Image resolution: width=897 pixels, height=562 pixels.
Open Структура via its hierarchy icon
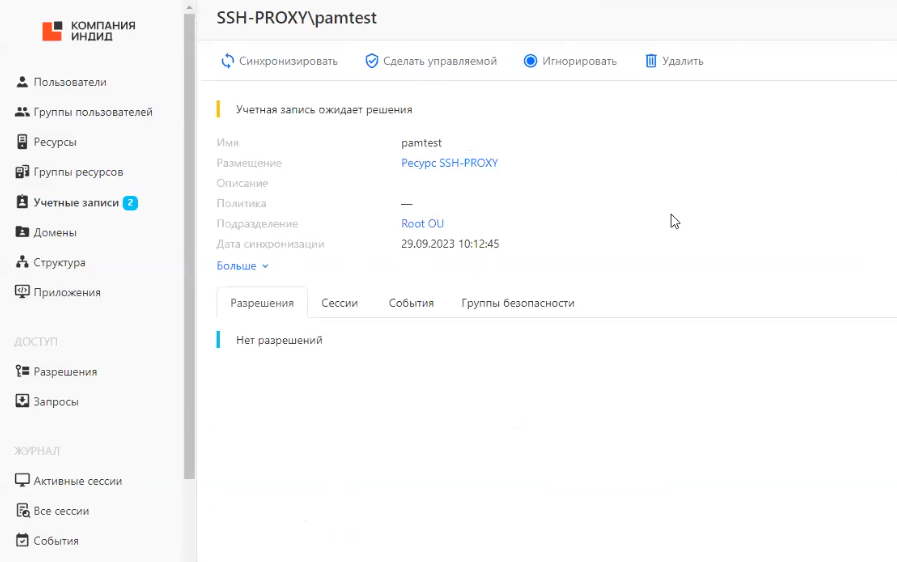pos(22,262)
